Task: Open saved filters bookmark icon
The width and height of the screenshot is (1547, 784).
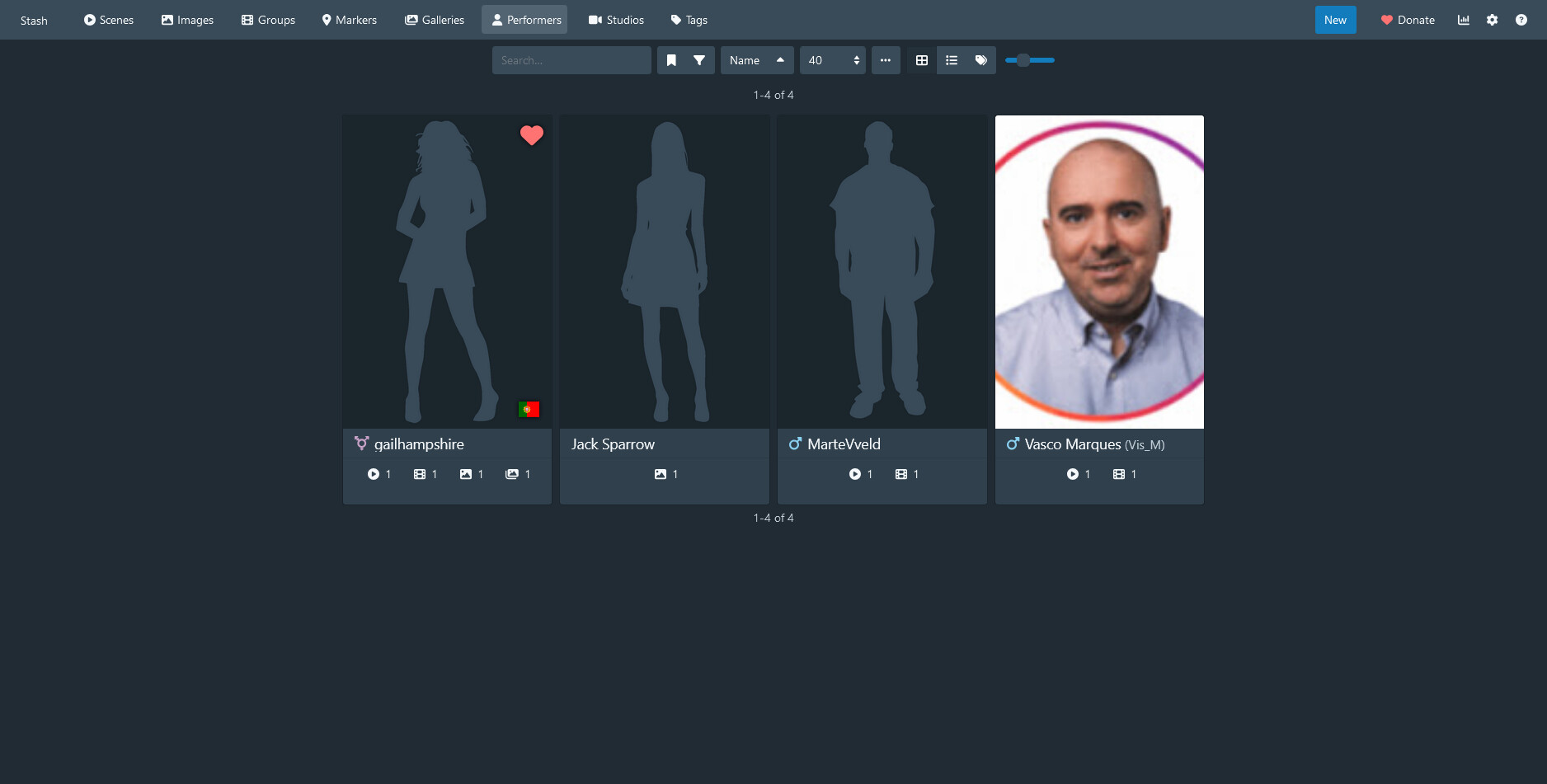Action: point(671,60)
